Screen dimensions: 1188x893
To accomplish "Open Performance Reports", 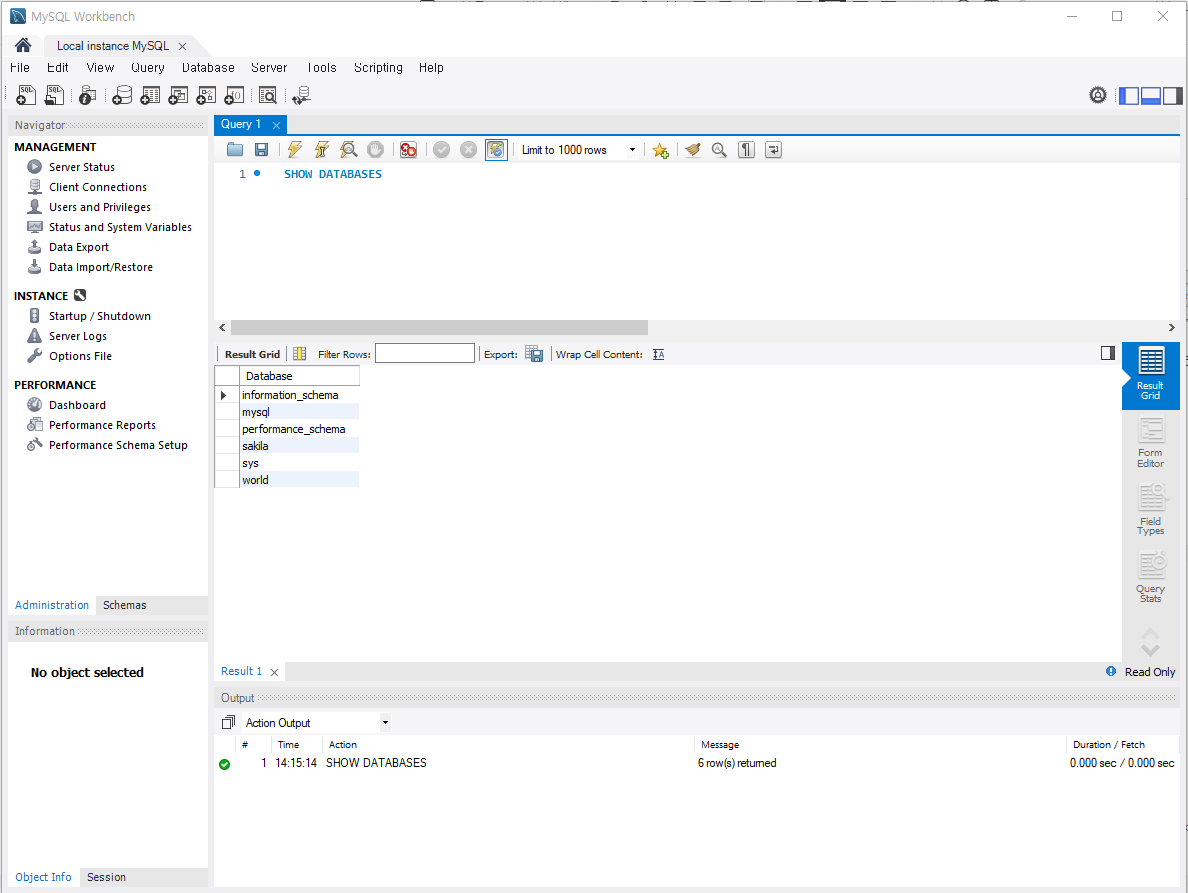I will point(102,425).
